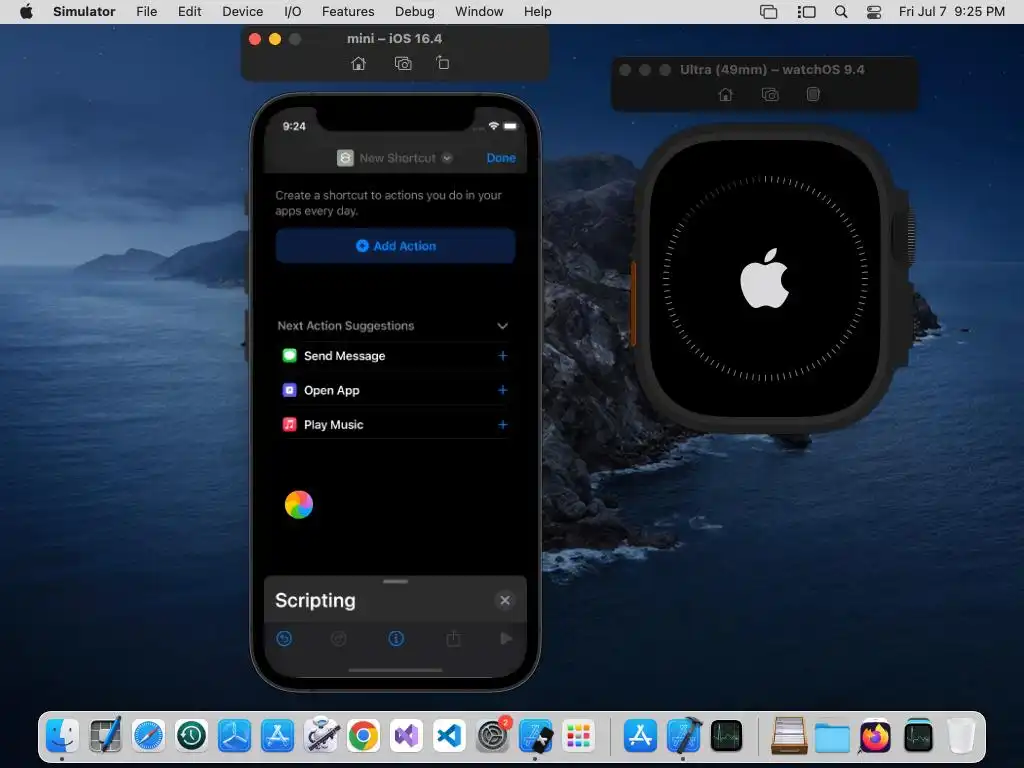
Task: Tap the Done button in New Shortcut
Action: (501, 158)
